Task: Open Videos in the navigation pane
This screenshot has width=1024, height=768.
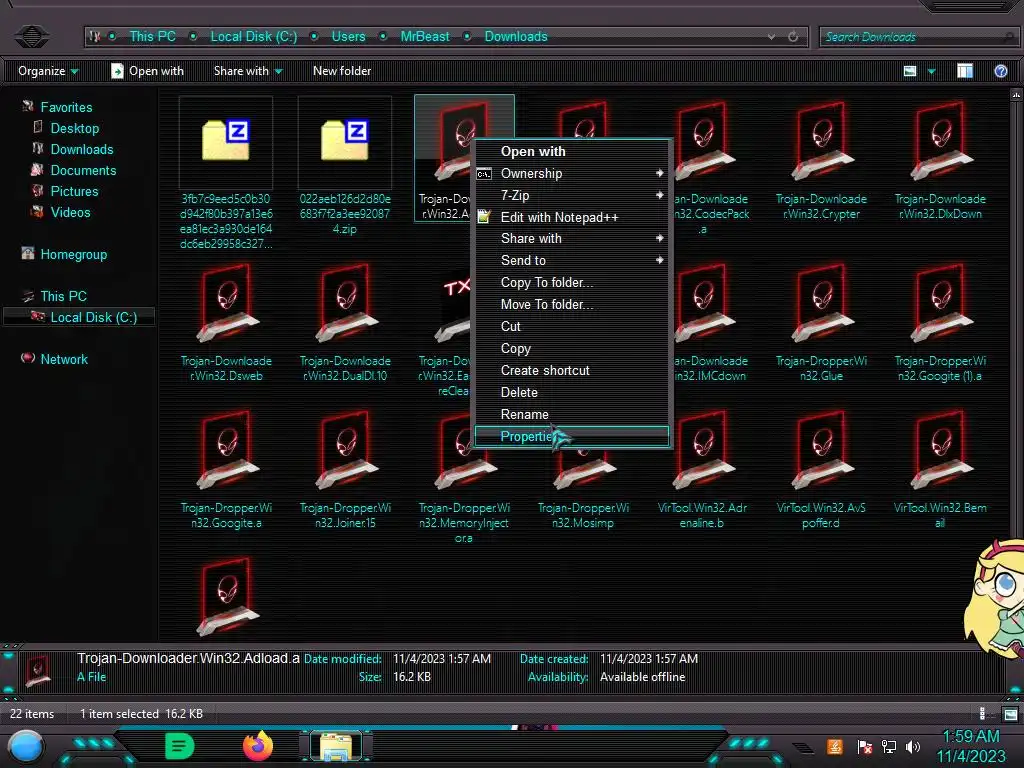Action: 70,212
